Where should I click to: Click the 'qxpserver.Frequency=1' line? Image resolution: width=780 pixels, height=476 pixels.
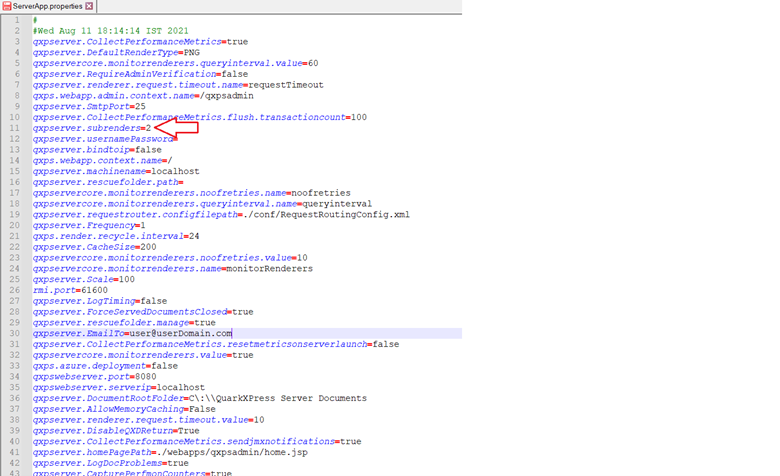(x=89, y=225)
